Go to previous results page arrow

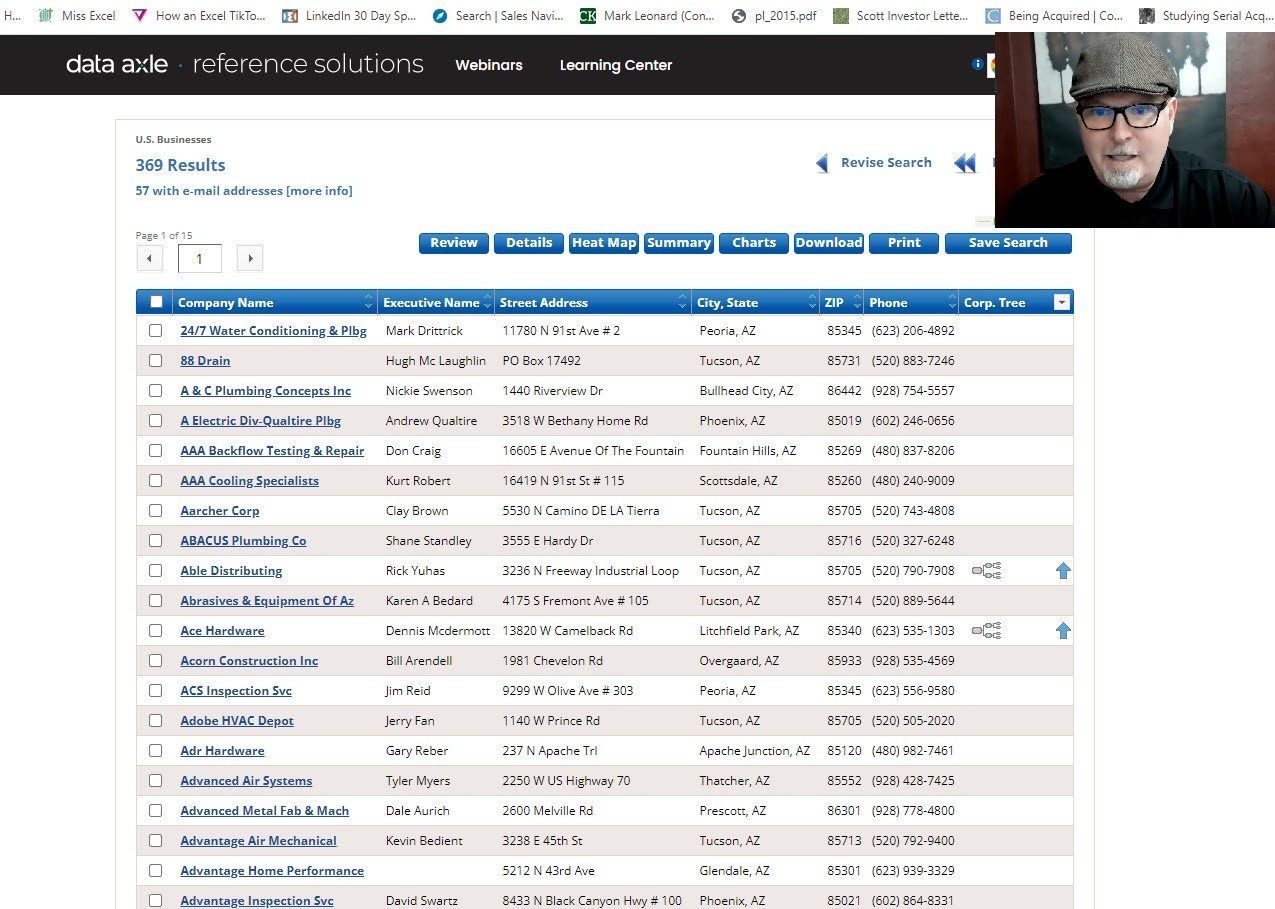149,258
